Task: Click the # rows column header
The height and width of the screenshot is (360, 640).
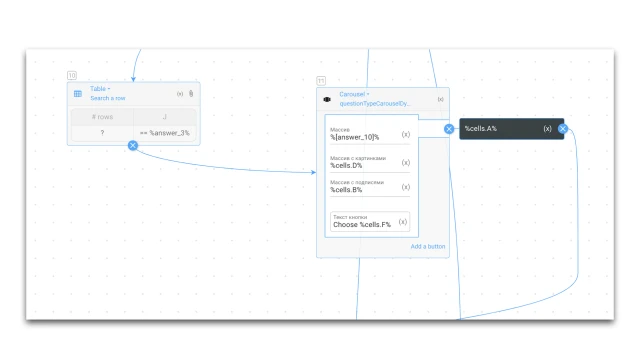Action: (102, 117)
